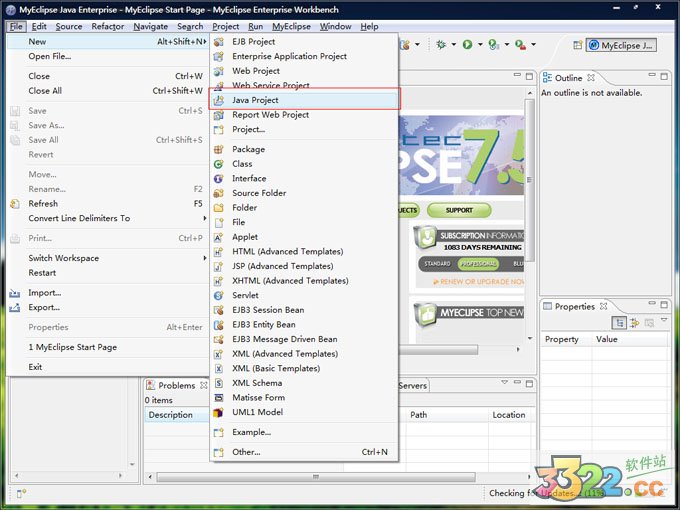Click the EJB3 Entity Bean icon

[x=219, y=325]
